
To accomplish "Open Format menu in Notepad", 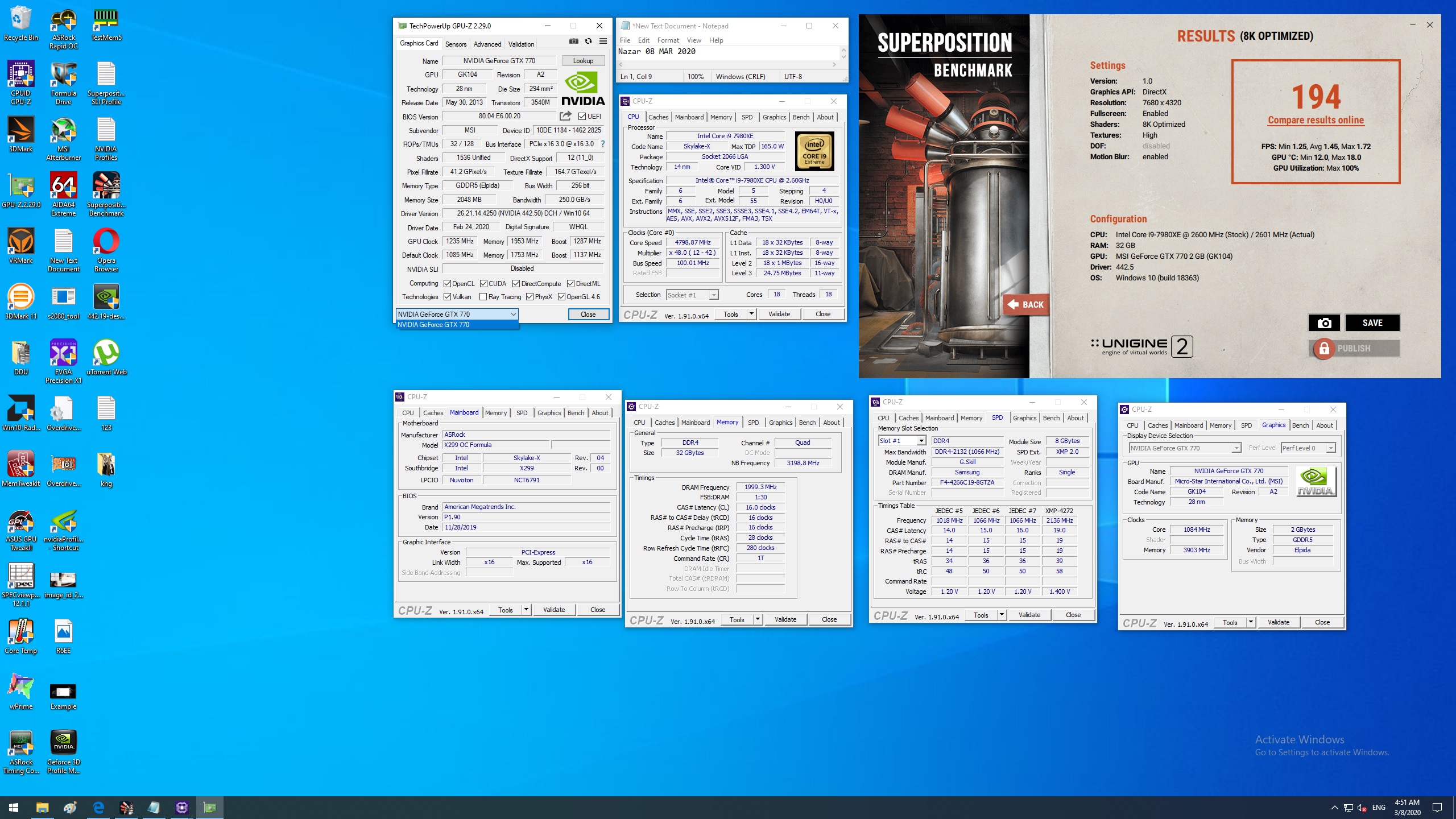I will point(668,40).
